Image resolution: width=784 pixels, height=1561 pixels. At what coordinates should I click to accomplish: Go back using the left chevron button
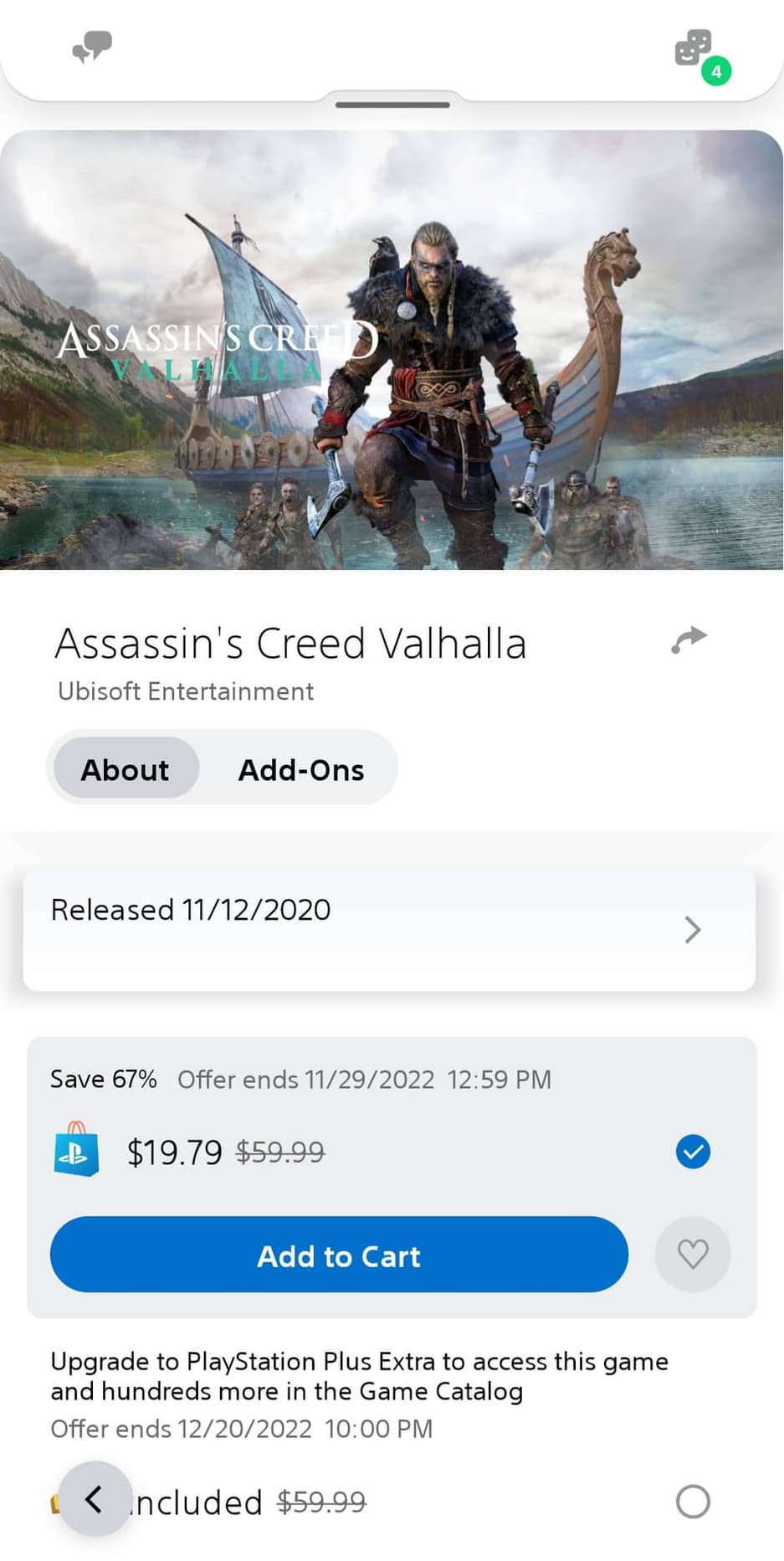[x=95, y=1499]
